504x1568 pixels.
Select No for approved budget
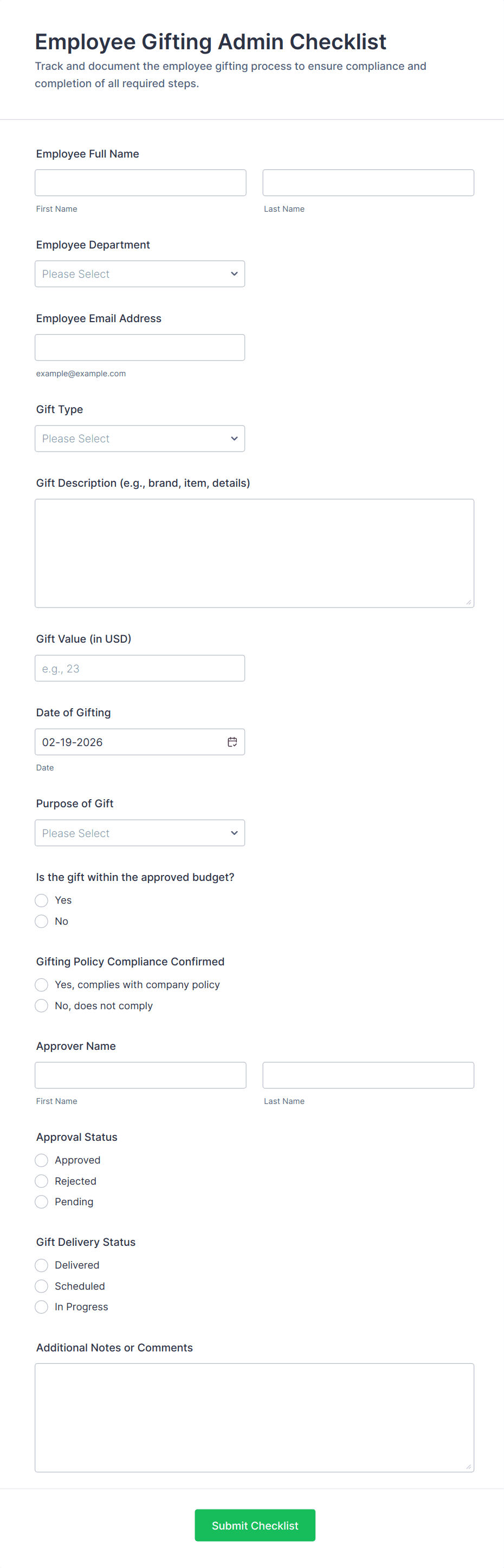41,921
